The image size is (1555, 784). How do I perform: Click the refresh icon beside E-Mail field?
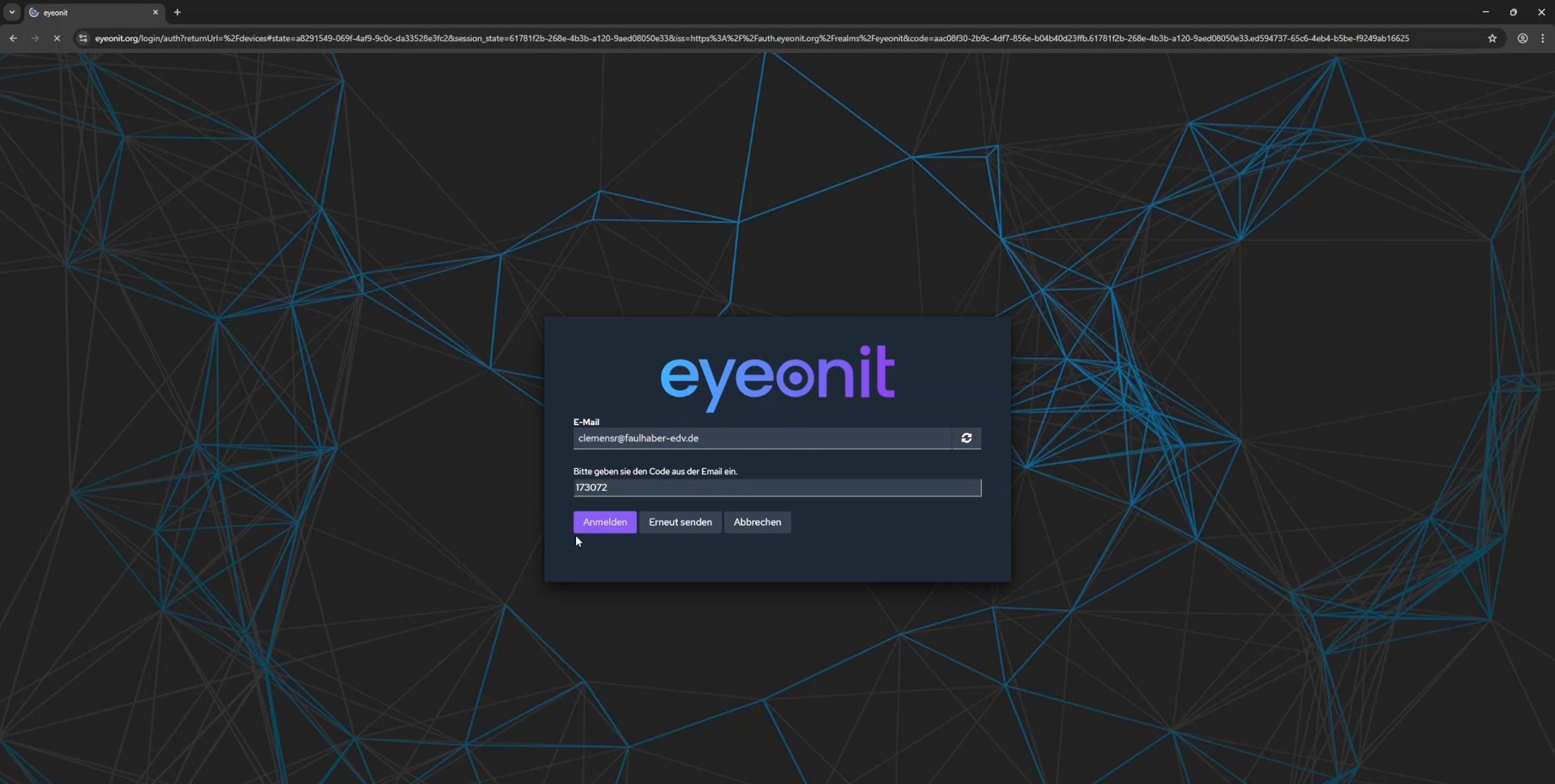tap(966, 438)
